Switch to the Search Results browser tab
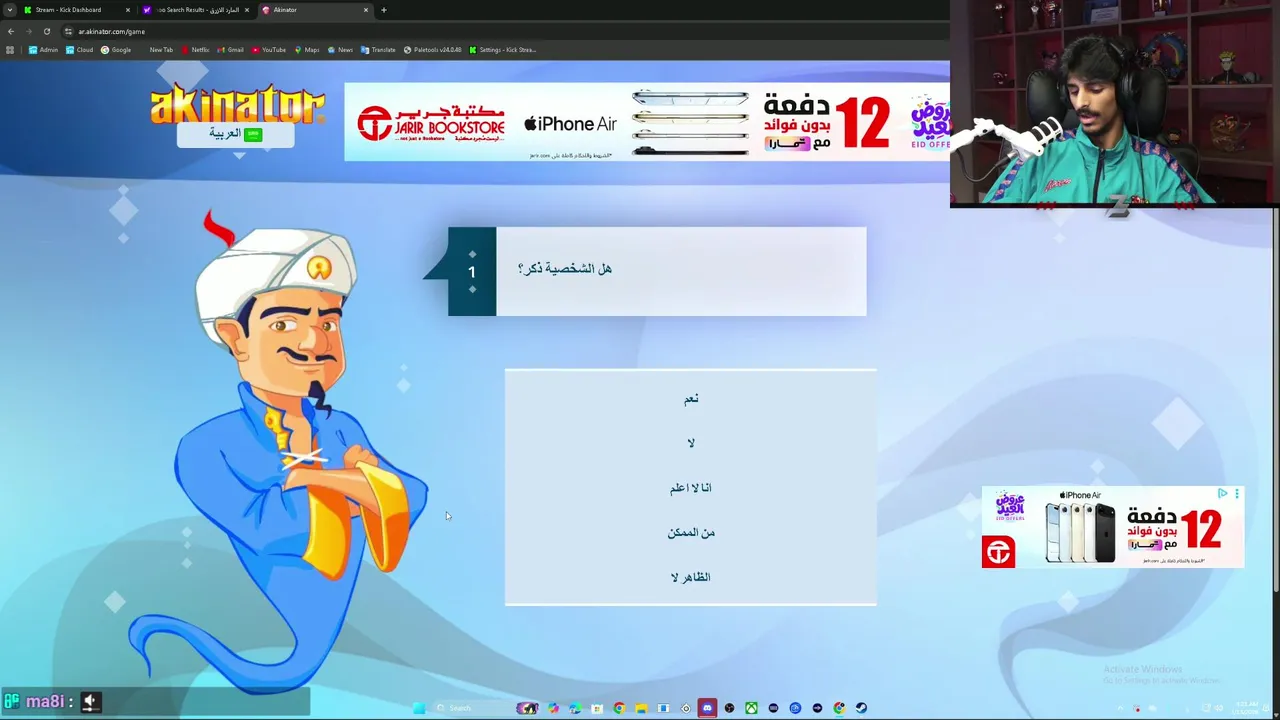 [196, 10]
